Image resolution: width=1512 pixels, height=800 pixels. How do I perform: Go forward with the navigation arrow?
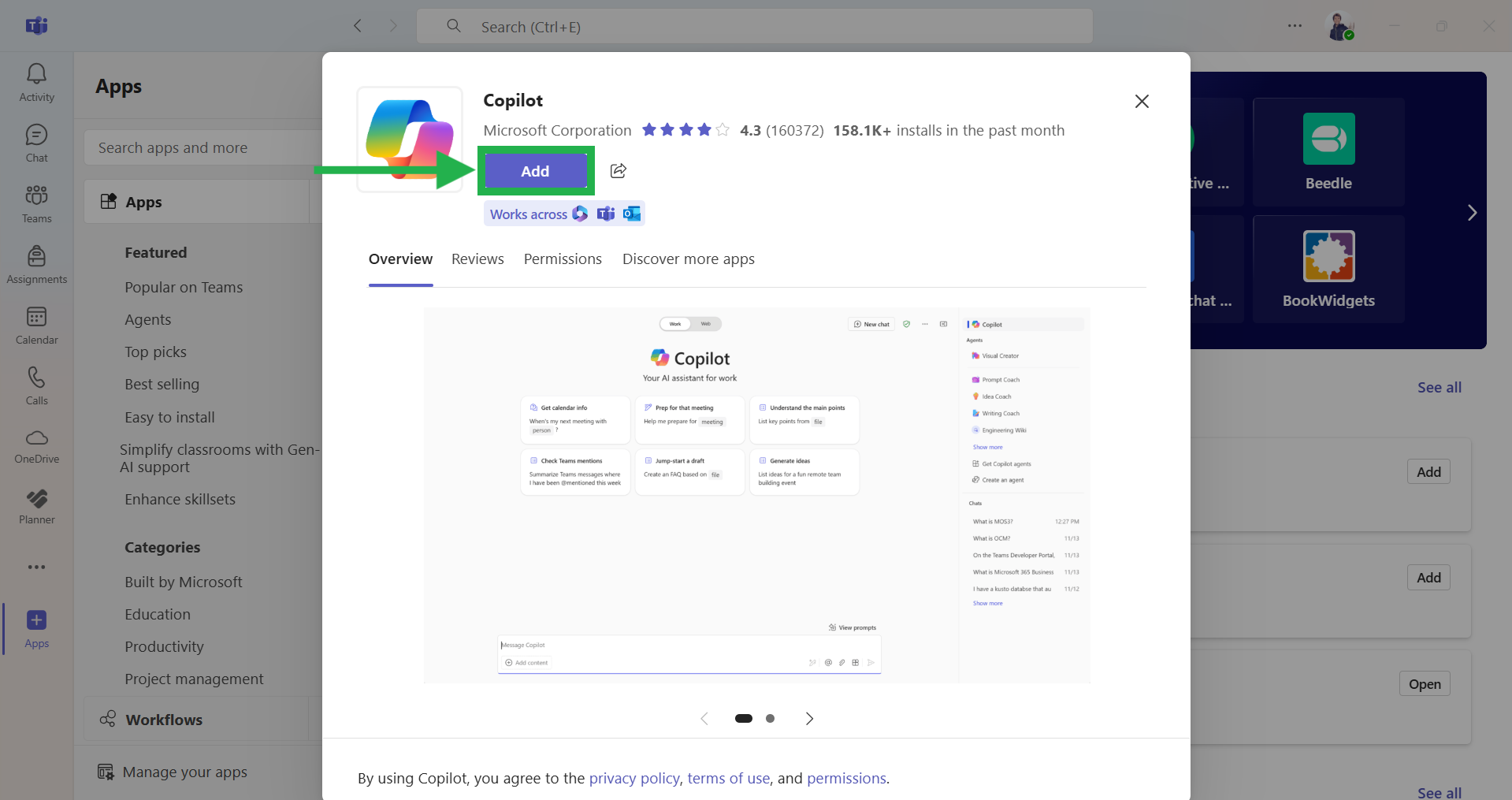[393, 26]
